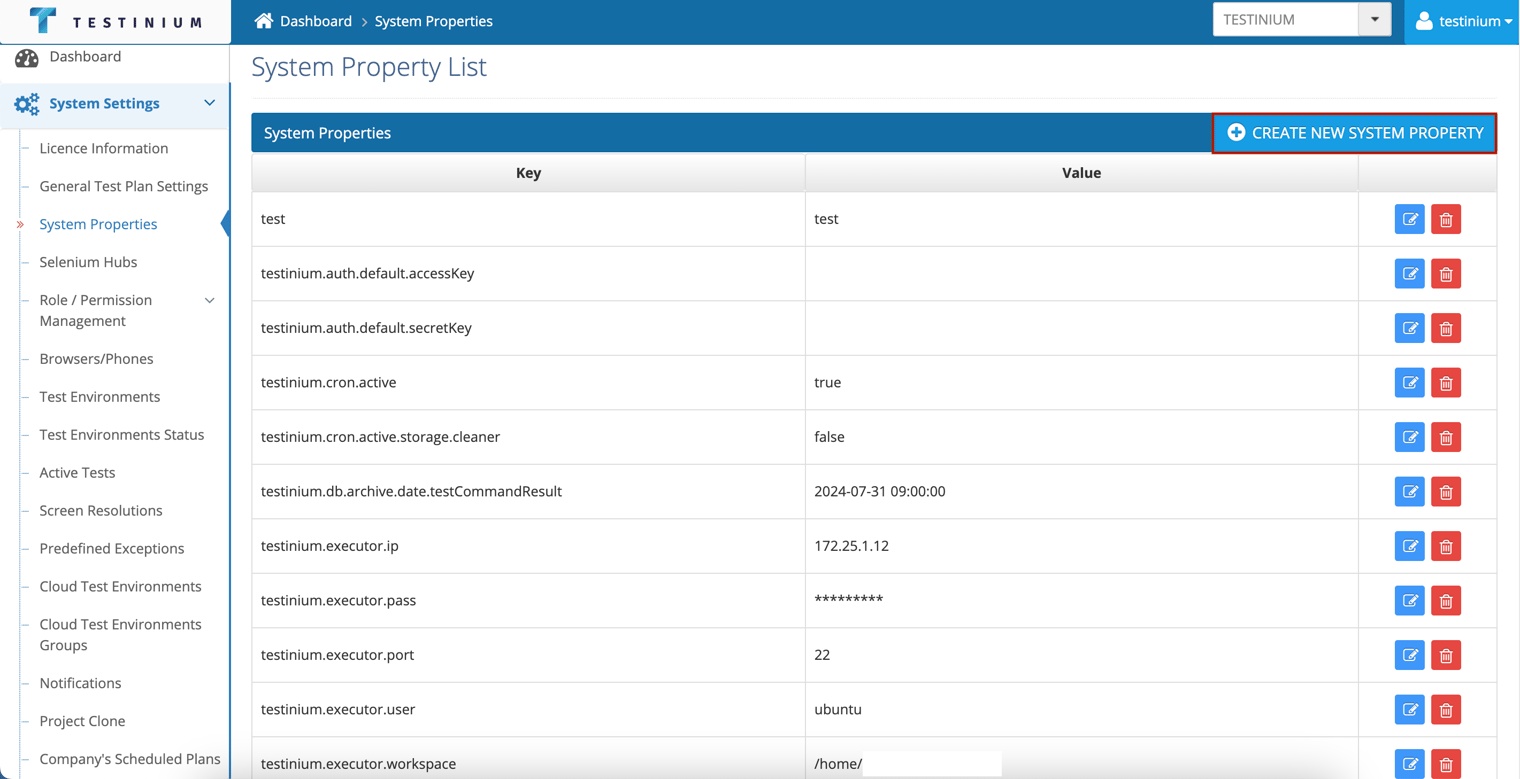Edit the test property row

tap(1410, 219)
